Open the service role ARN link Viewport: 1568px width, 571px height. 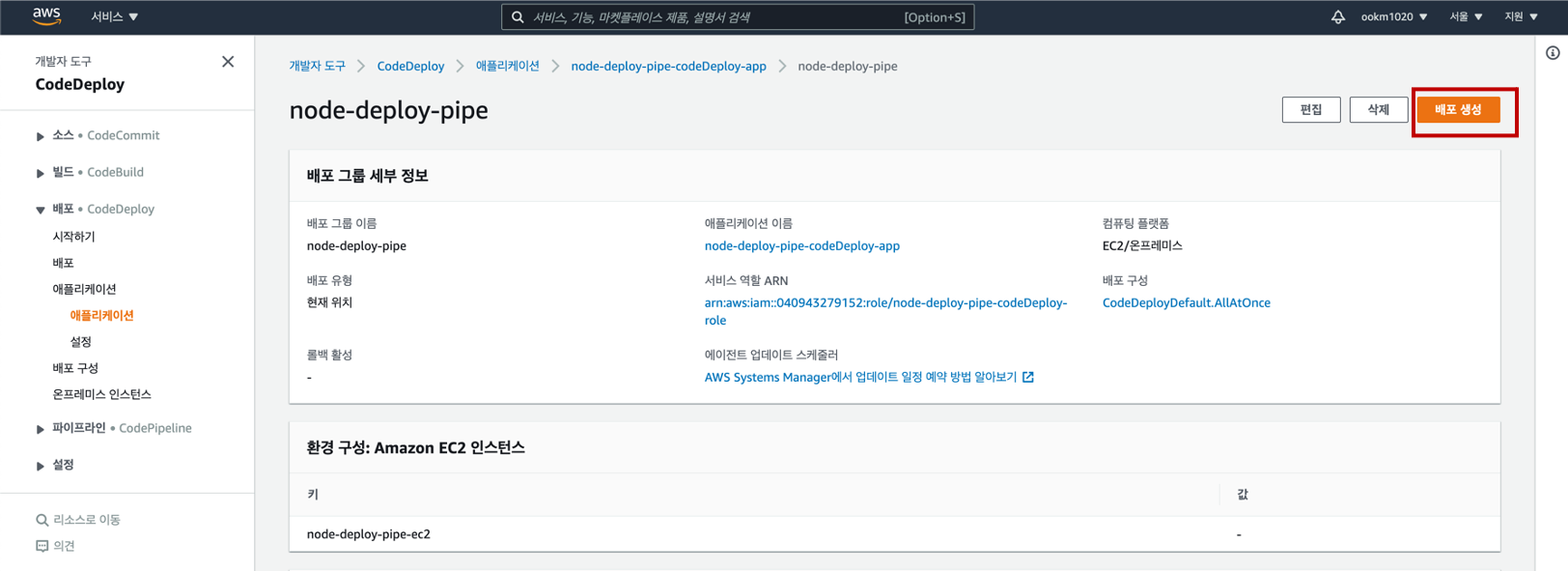click(x=885, y=311)
